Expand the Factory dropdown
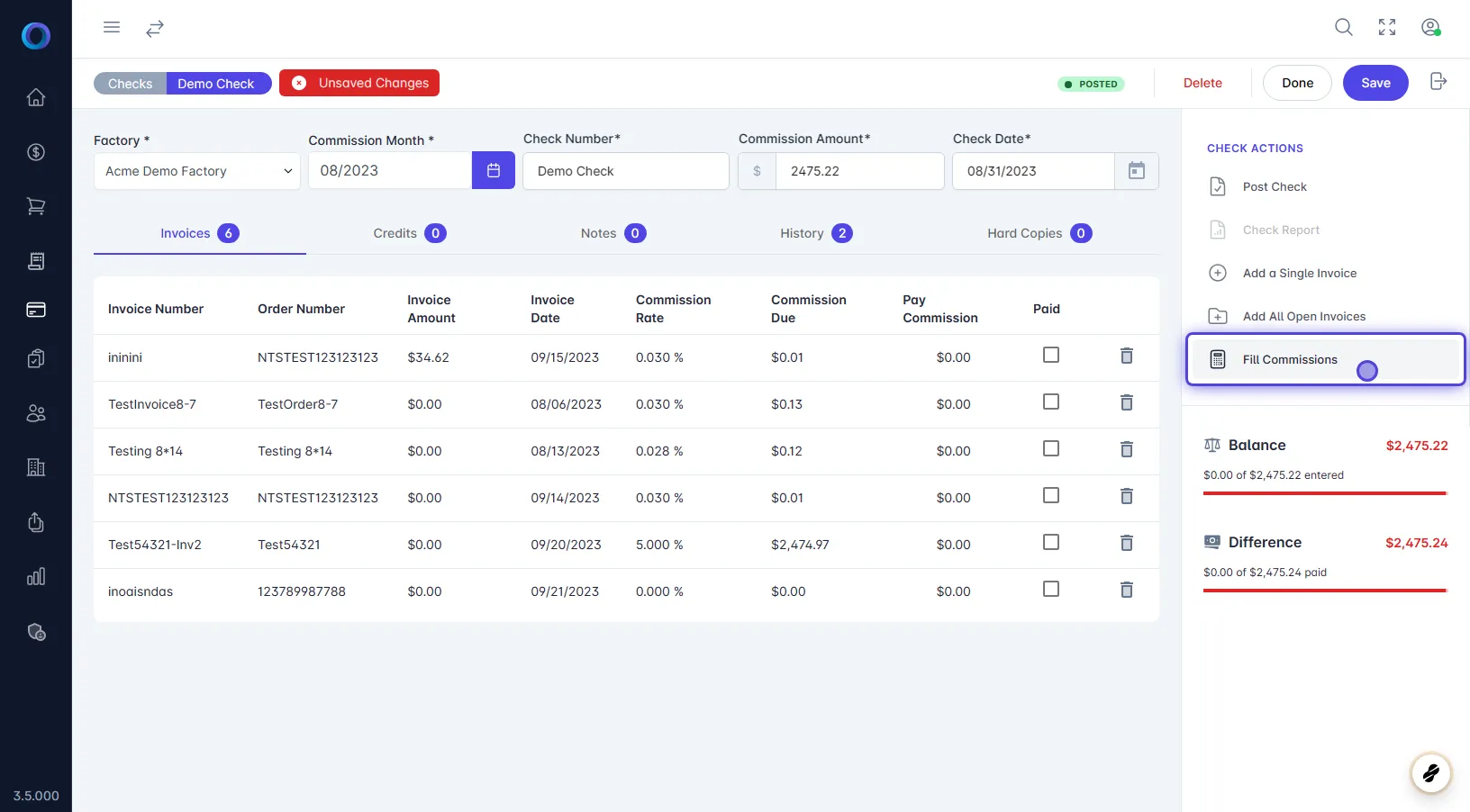 coord(197,171)
